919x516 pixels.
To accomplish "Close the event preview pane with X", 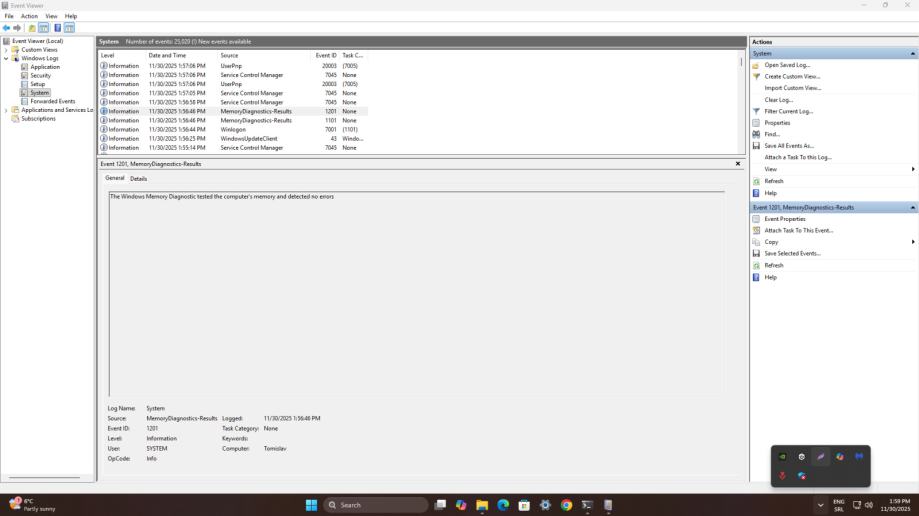I will pyautogui.click(x=738, y=164).
